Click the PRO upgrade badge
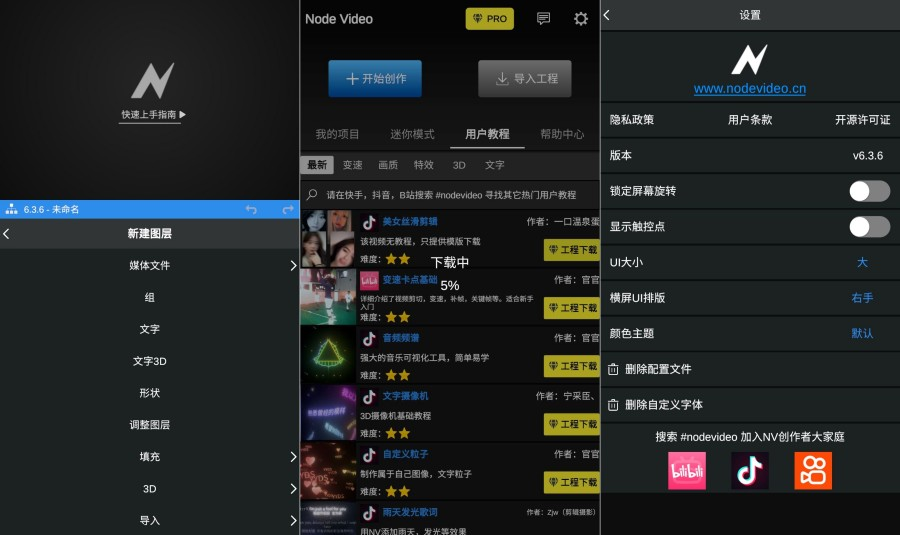900x535 pixels. (x=490, y=18)
